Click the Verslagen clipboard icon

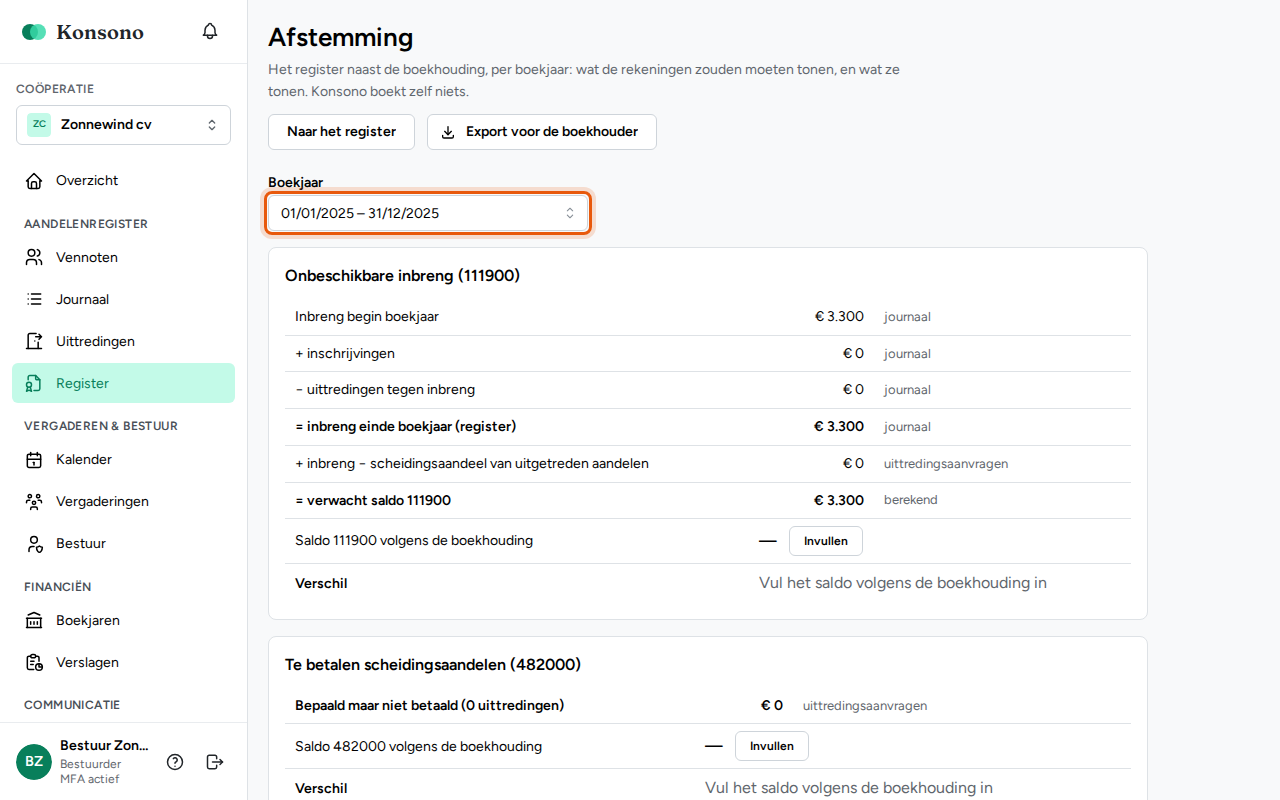pyautogui.click(x=34, y=663)
